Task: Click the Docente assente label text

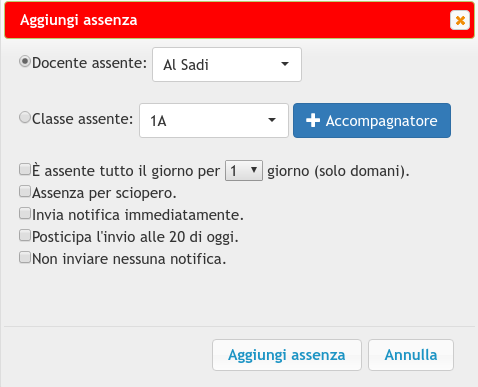Action: pos(89,63)
